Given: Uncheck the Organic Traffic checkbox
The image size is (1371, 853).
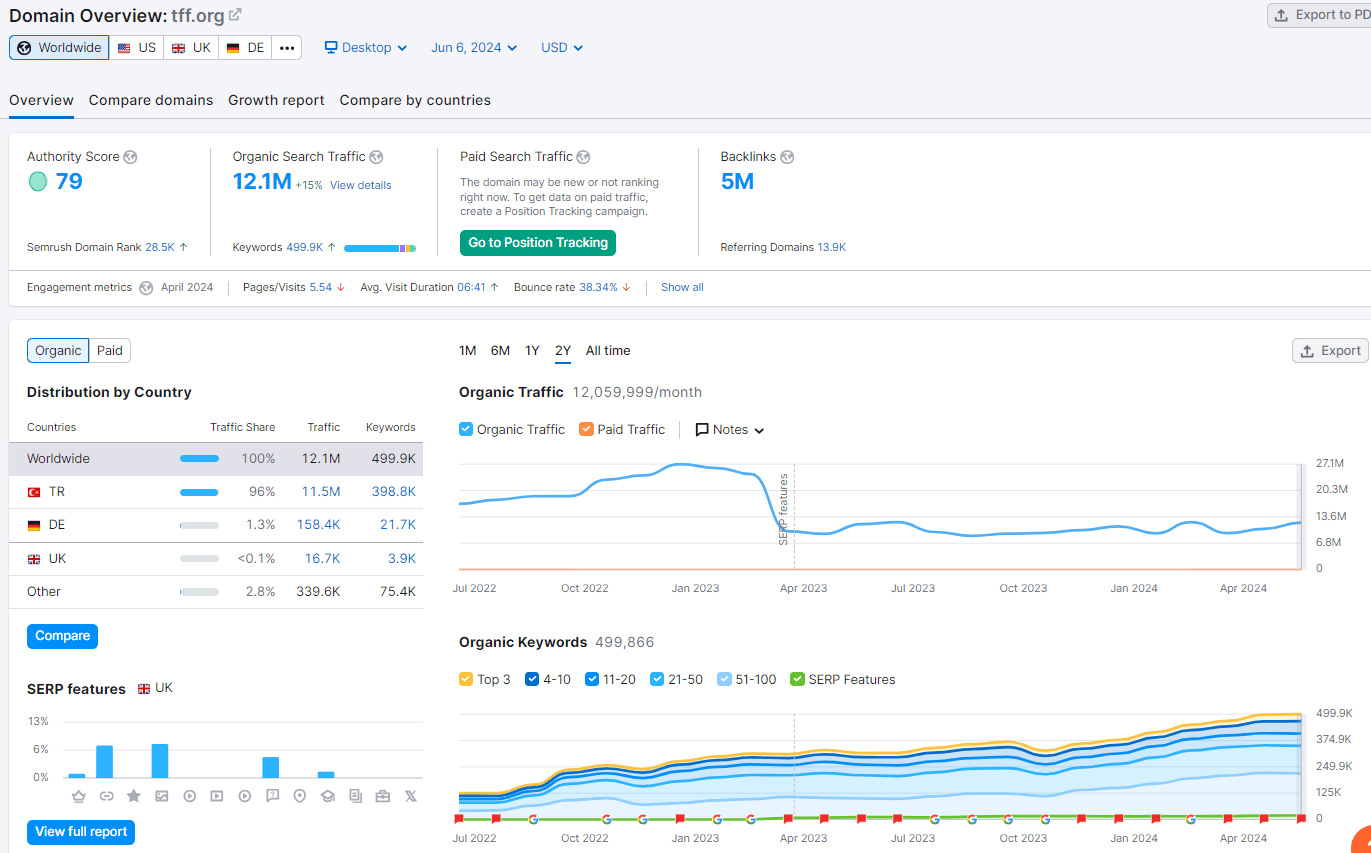Looking at the screenshot, I should (466, 429).
